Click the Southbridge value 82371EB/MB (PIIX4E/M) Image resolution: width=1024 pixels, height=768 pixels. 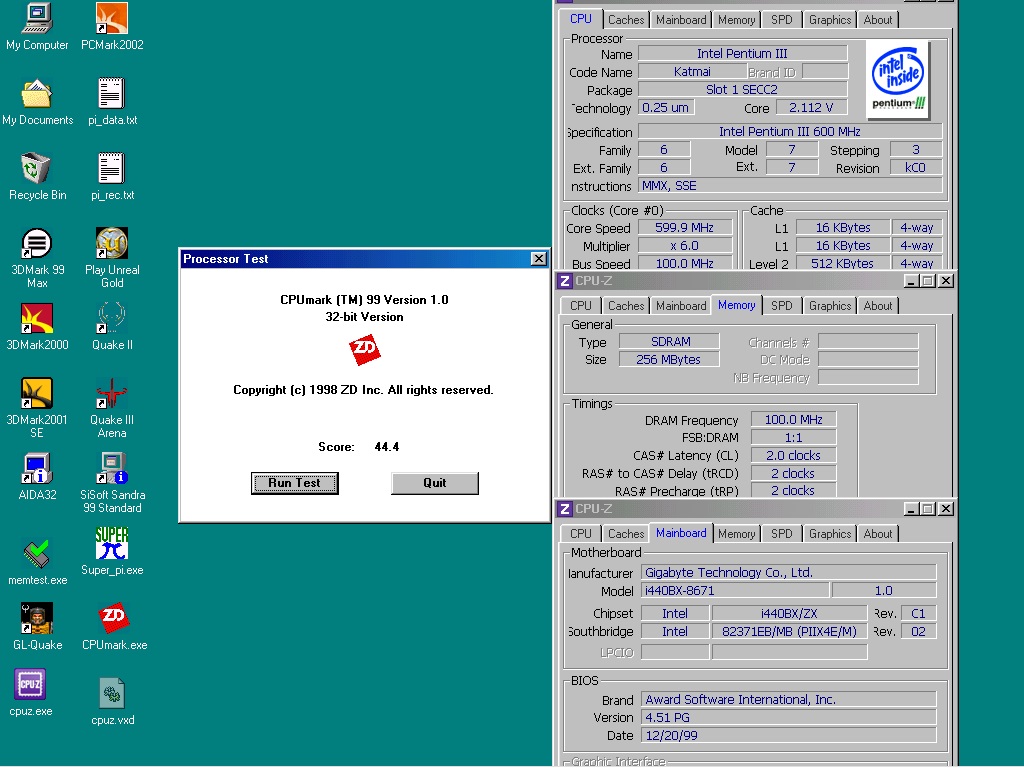click(789, 632)
